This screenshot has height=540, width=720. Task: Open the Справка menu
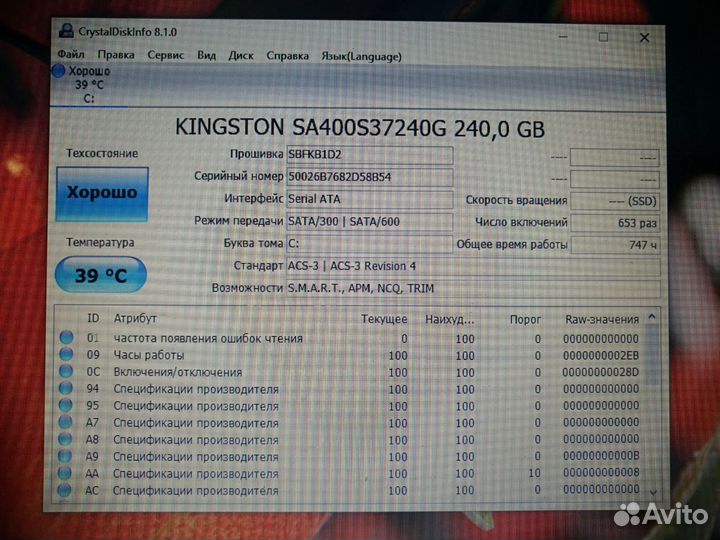(287, 56)
